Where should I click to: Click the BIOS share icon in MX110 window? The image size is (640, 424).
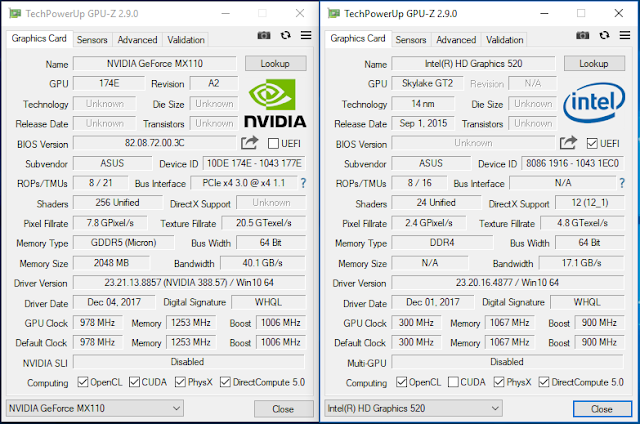pos(249,143)
